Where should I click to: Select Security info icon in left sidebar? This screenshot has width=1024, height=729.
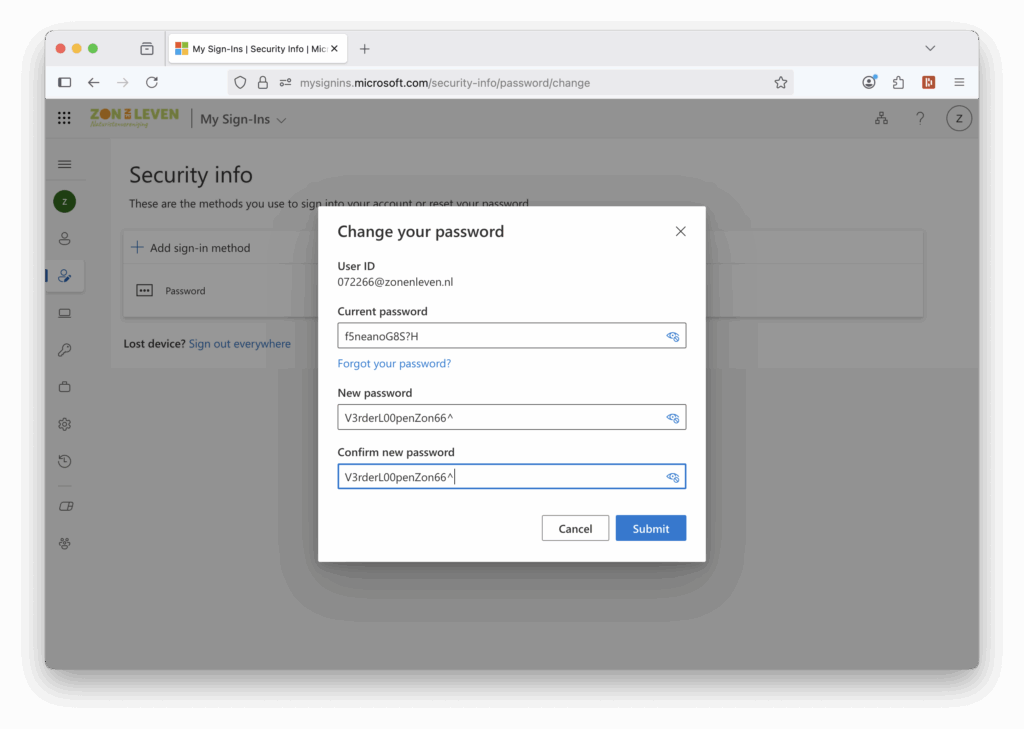pos(65,276)
